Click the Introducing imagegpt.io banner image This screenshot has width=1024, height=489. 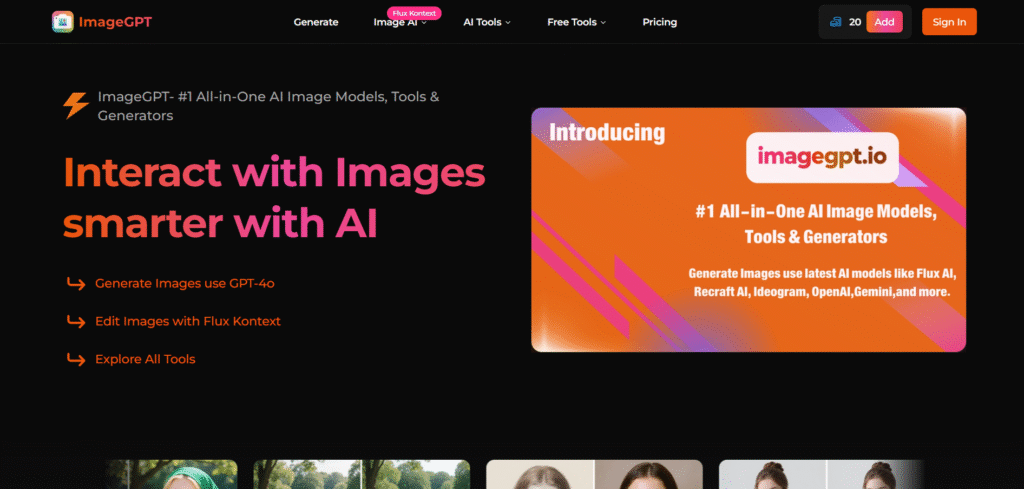click(x=748, y=230)
